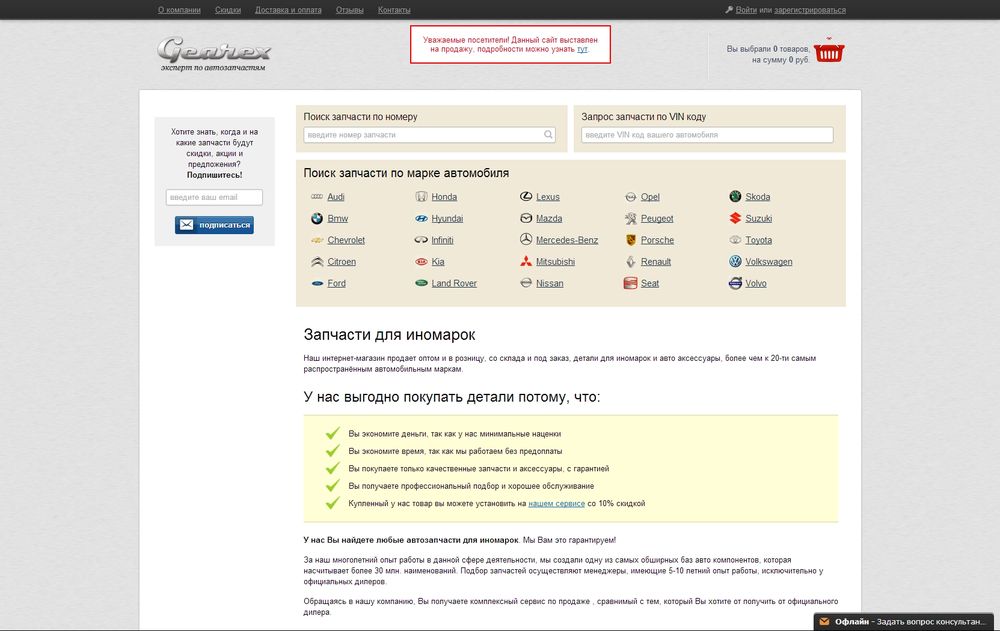This screenshot has width=1000, height=631.
Task: Open the 'нашем сервисе' link
Action: click(556, 503)
